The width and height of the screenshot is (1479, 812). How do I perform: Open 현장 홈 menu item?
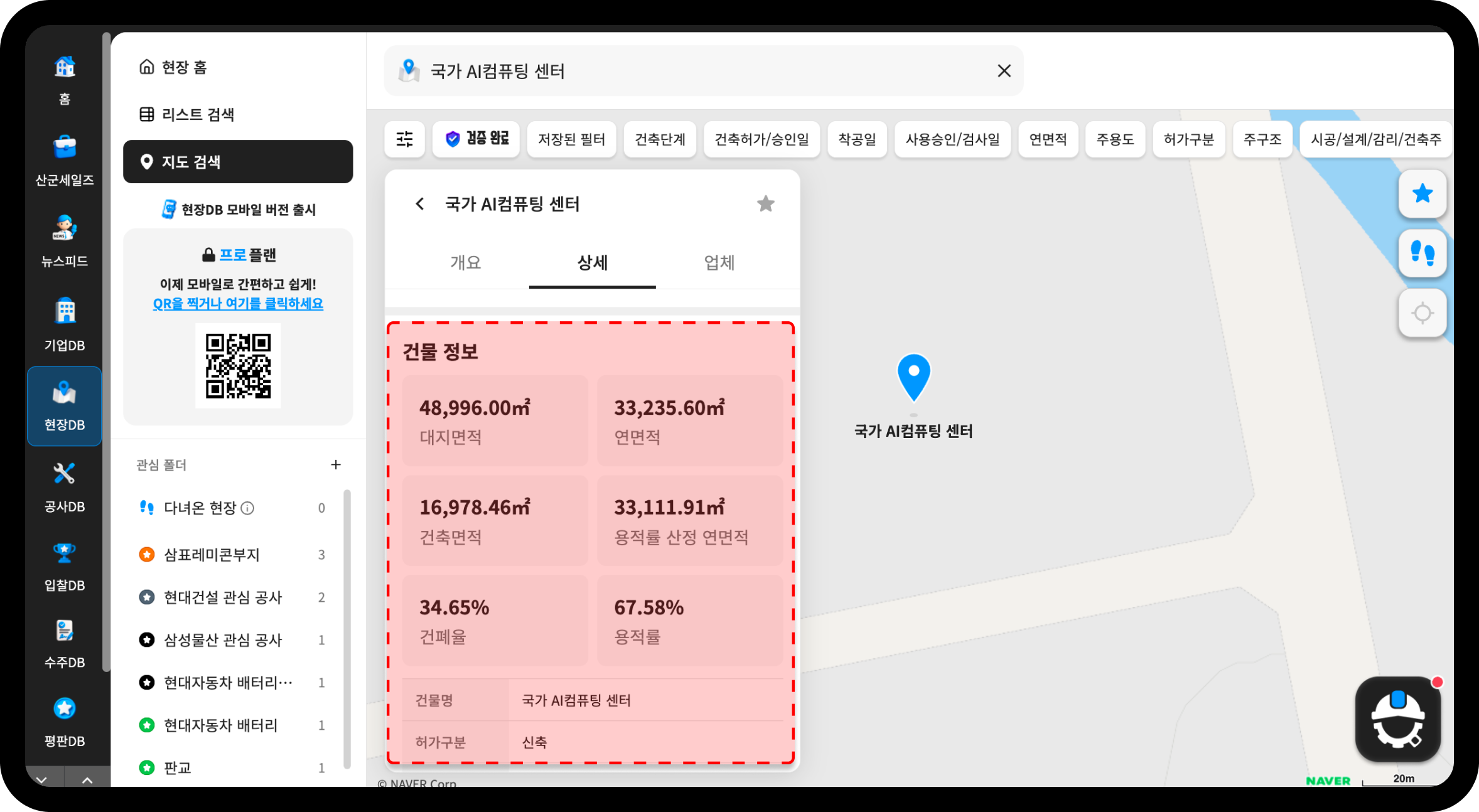(238, 67)
